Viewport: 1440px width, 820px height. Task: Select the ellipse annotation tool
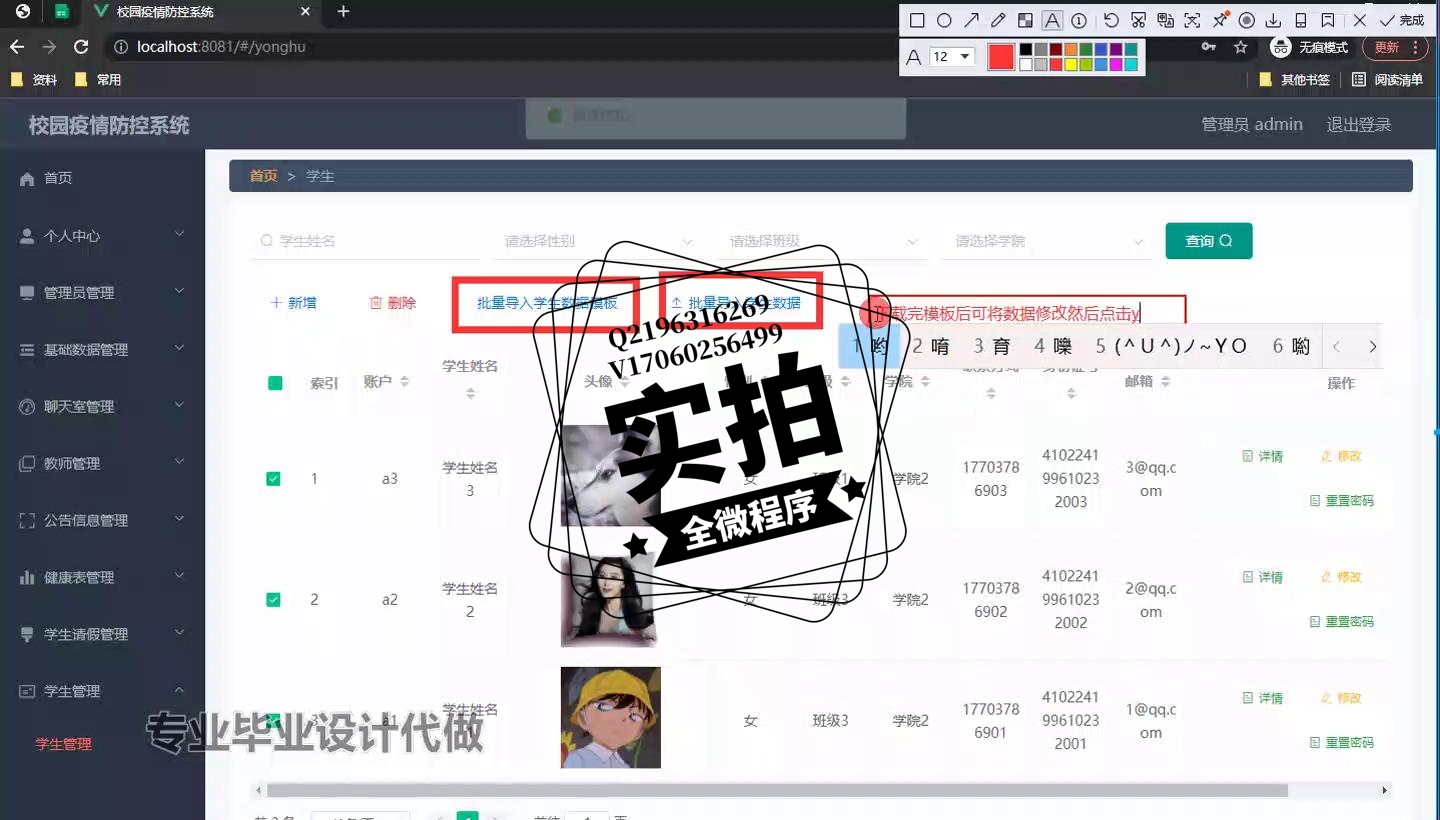click(944, 20)
